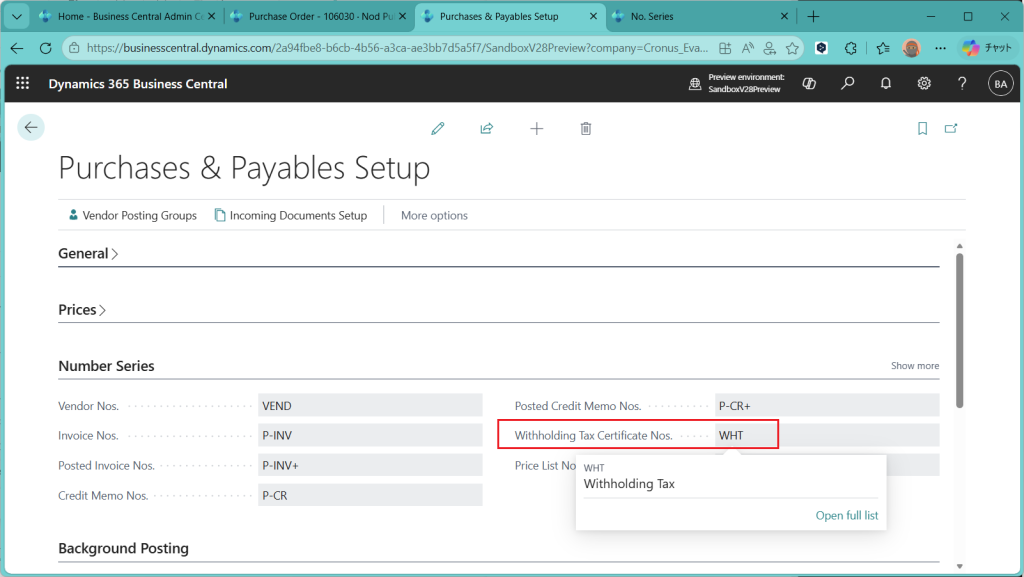Expand the Prices section

(82, 310)
